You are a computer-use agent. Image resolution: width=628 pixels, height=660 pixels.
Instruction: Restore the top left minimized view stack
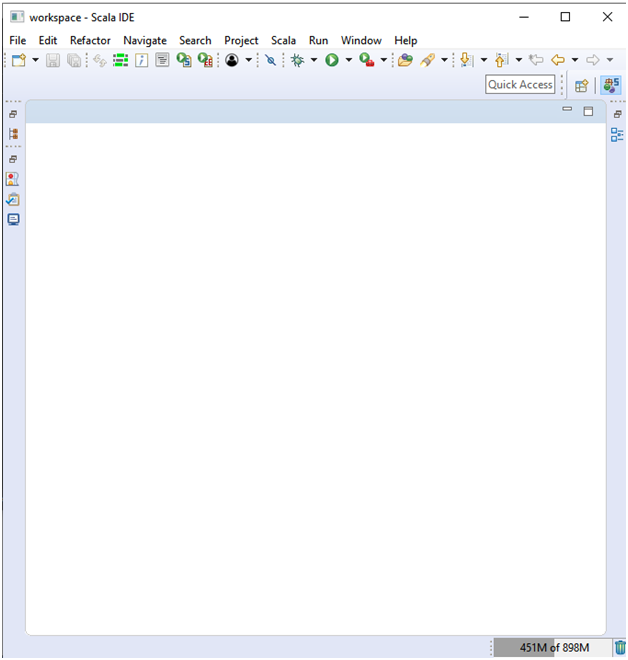[13, 114]
